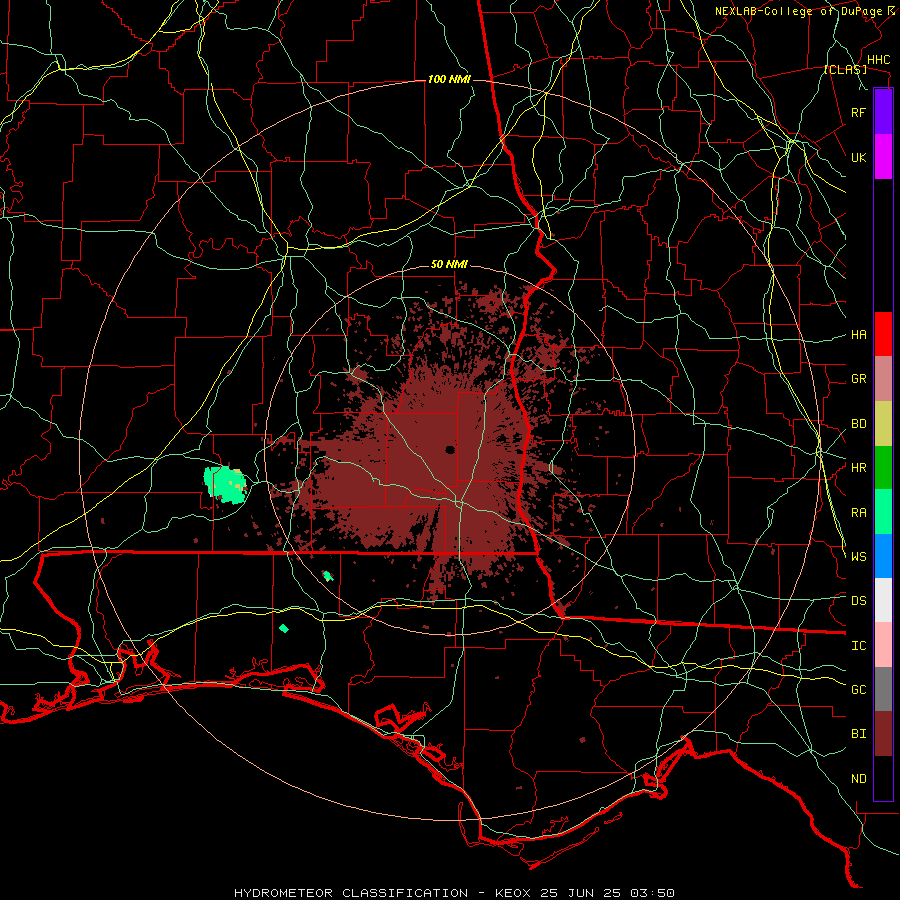Image resolution: width=900 pixels, height=900 pixels.
Task: Select the BD yellow legend color
Action: click(883, 423)
